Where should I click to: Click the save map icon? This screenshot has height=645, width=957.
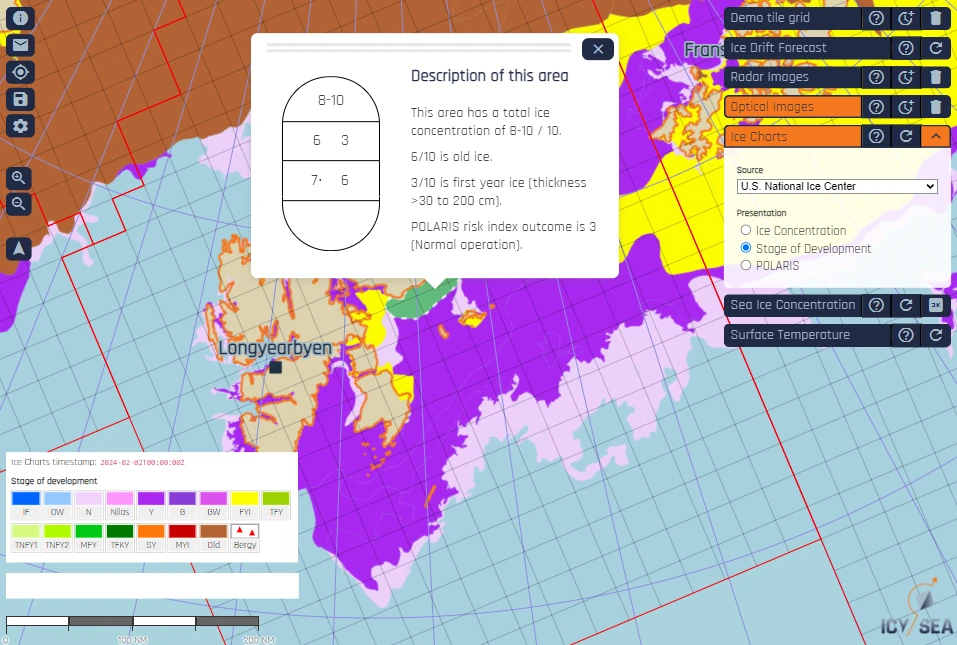tap(18, 99)
